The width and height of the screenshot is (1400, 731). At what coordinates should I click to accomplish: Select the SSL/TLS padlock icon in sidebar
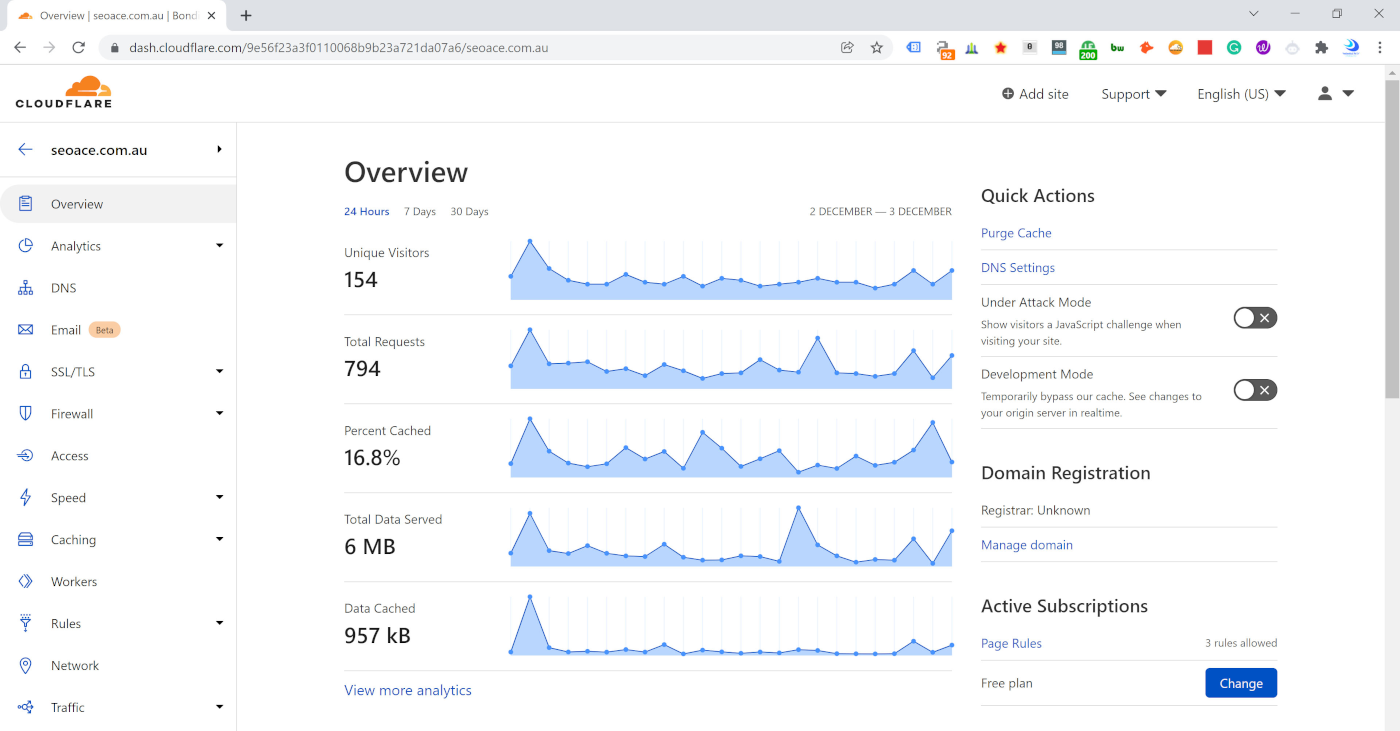coord(26,371)
